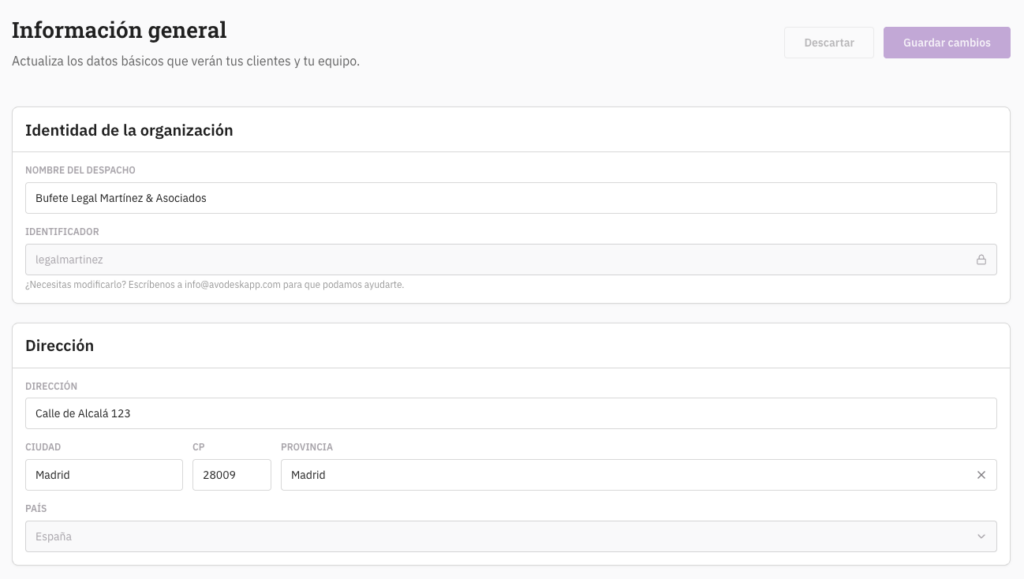Viewport: 1024px width, 579px height.
Task: Focus the Nombre del despacho input field
Action: point(510,198)
